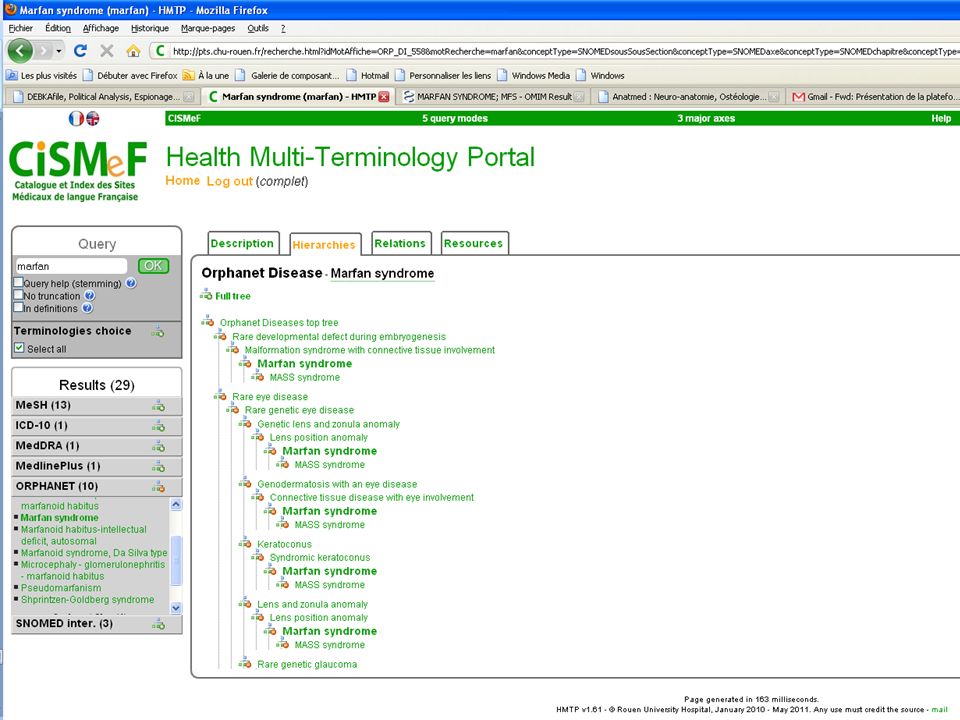Click the Firefox forward arrow button
This screenshot has height=720, width=960.
43,51
